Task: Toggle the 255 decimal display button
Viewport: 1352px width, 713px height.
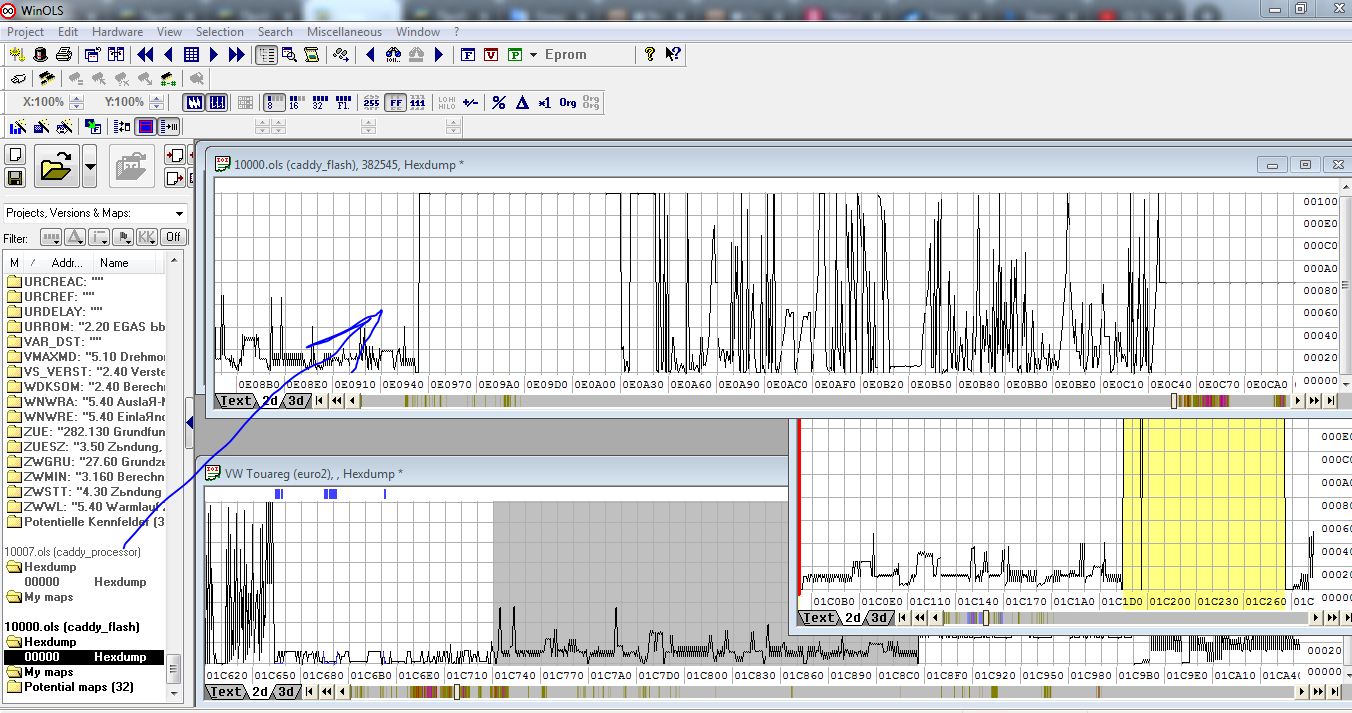Action: (x=371, y=102)
